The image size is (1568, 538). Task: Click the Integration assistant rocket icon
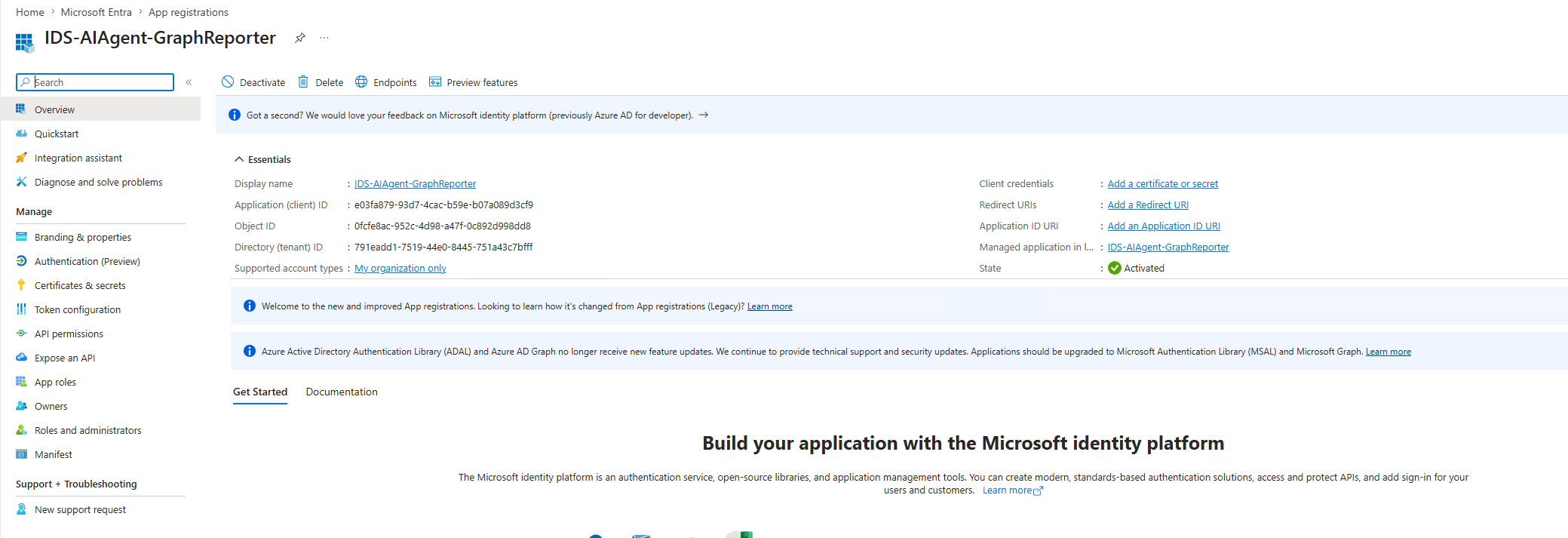coord(21,157)
